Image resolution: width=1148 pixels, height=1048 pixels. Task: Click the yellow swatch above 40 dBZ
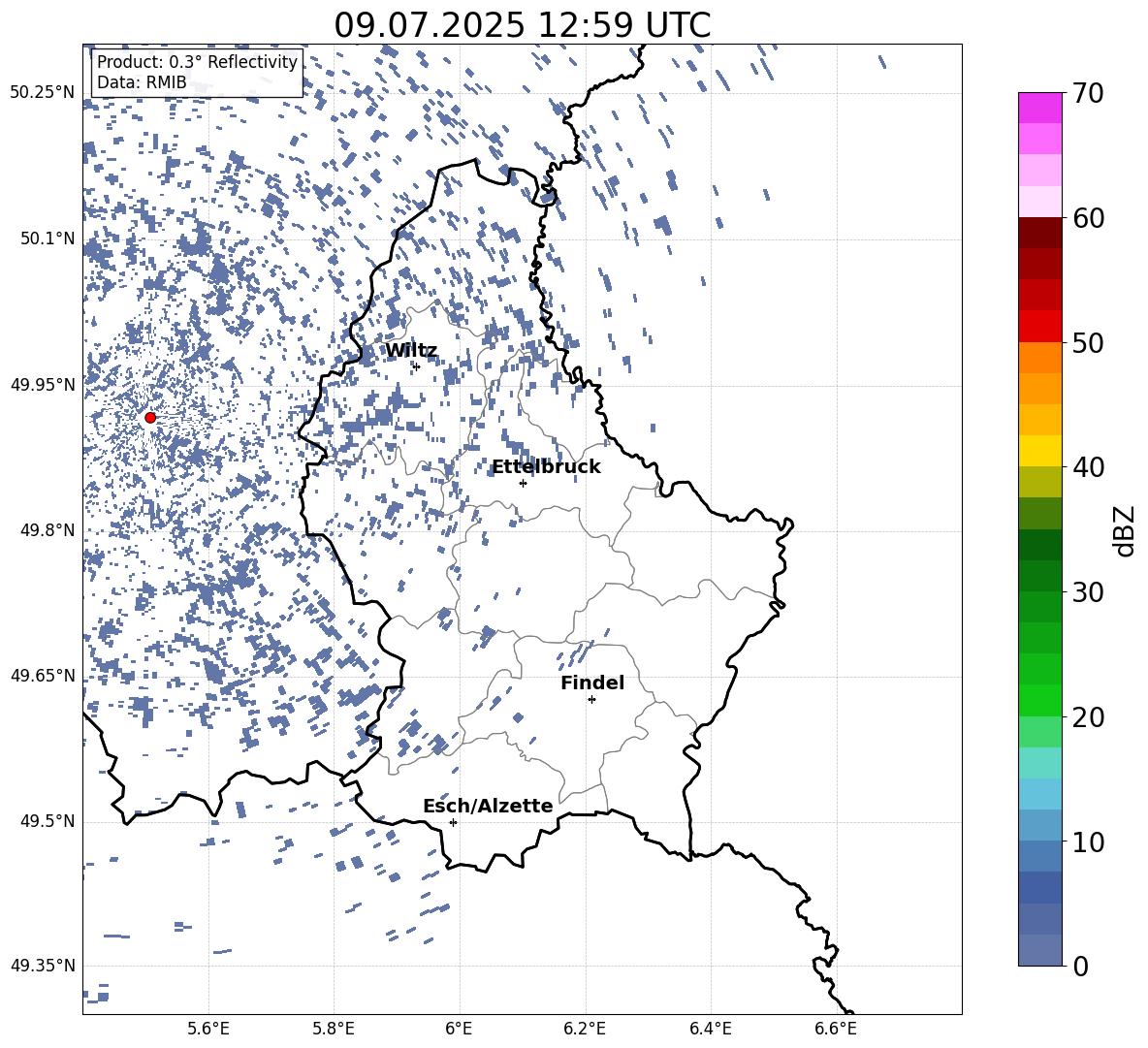[x=1039, y=451]
